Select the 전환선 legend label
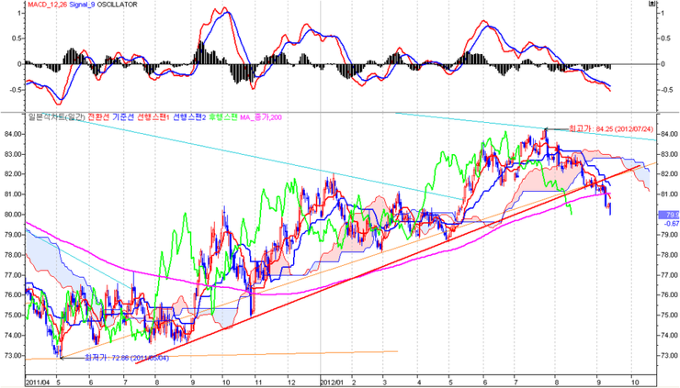 [x=98, y=117]
